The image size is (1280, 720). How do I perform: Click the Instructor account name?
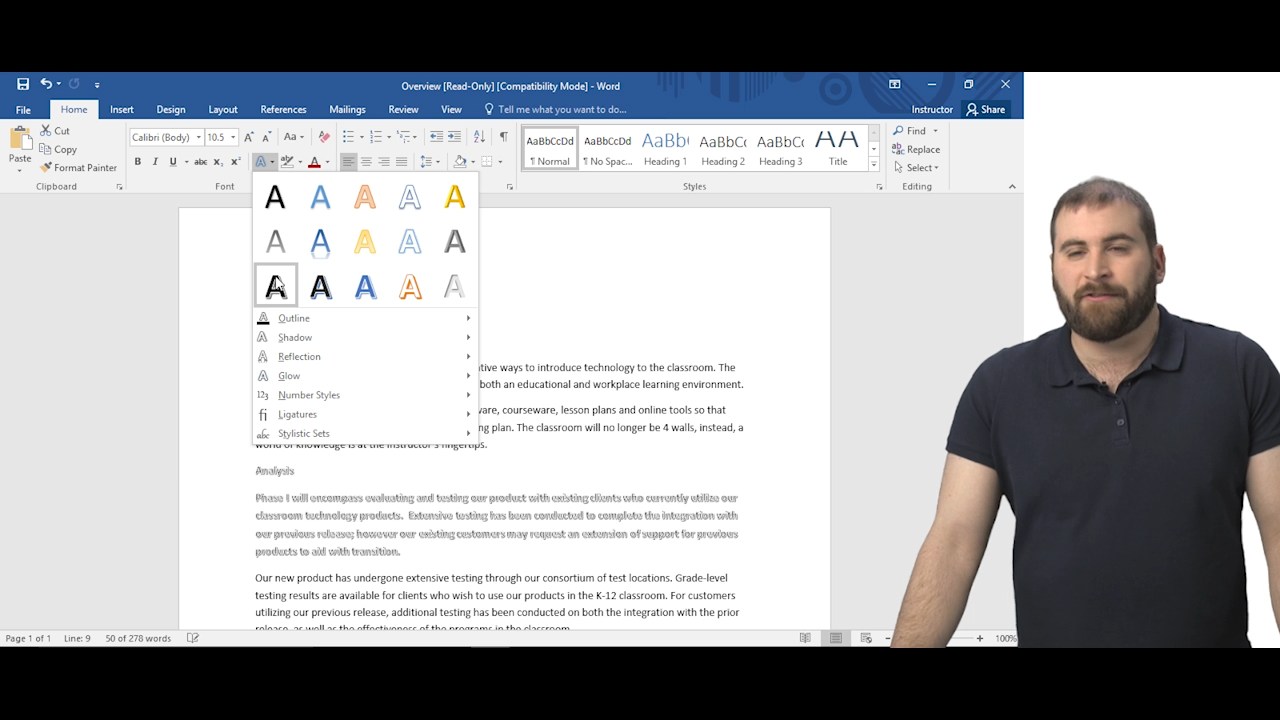point(932,110)
